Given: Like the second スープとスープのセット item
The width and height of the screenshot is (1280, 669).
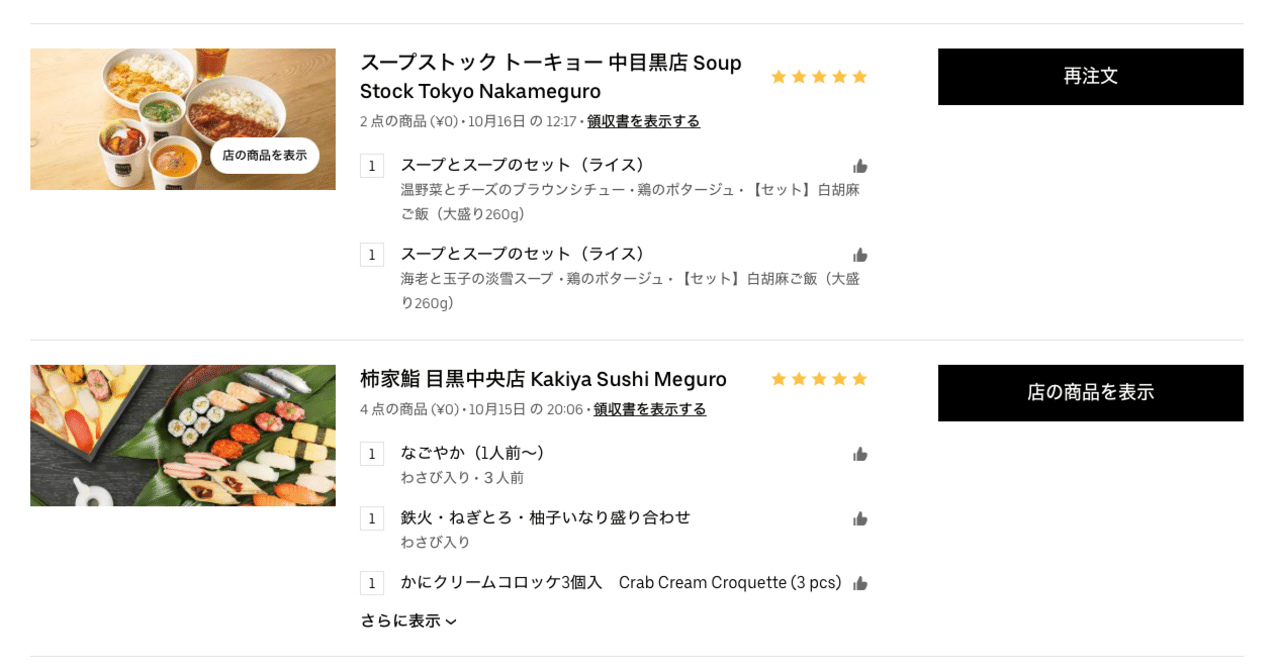Looking at the screenshot, I should (x=860, y=254).
